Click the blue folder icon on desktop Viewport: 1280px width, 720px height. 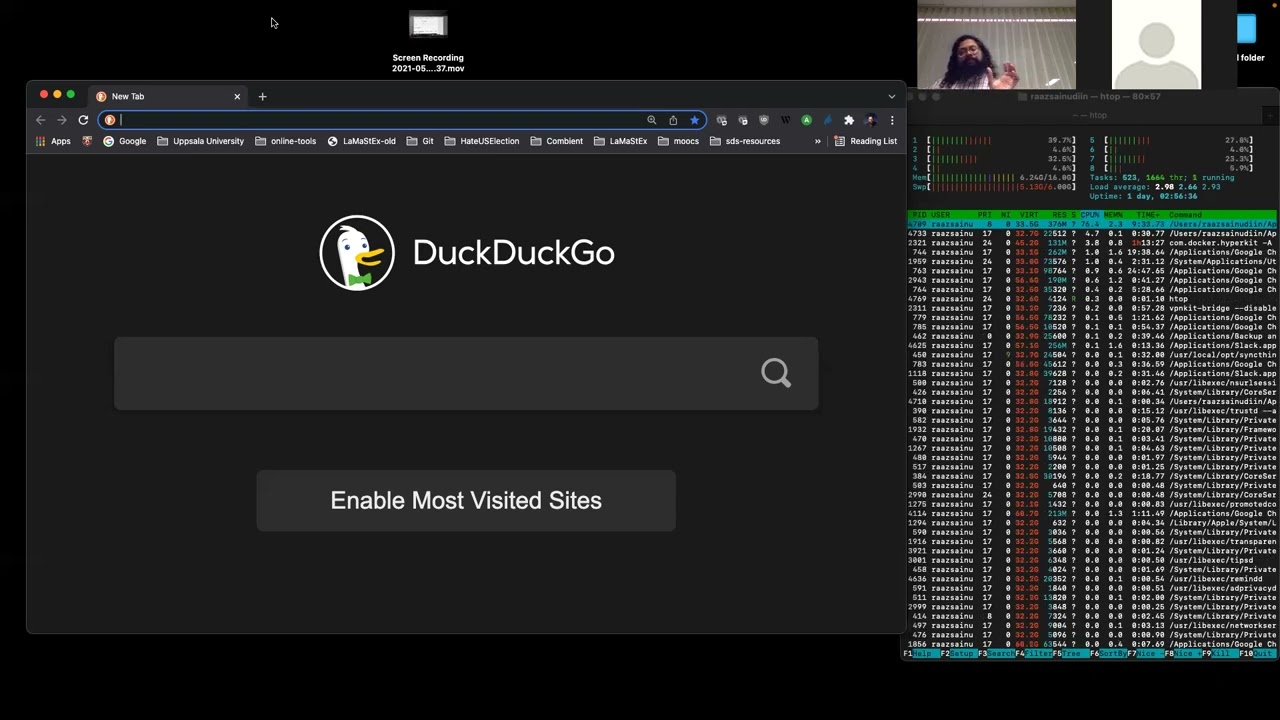tap(1247, 28)
